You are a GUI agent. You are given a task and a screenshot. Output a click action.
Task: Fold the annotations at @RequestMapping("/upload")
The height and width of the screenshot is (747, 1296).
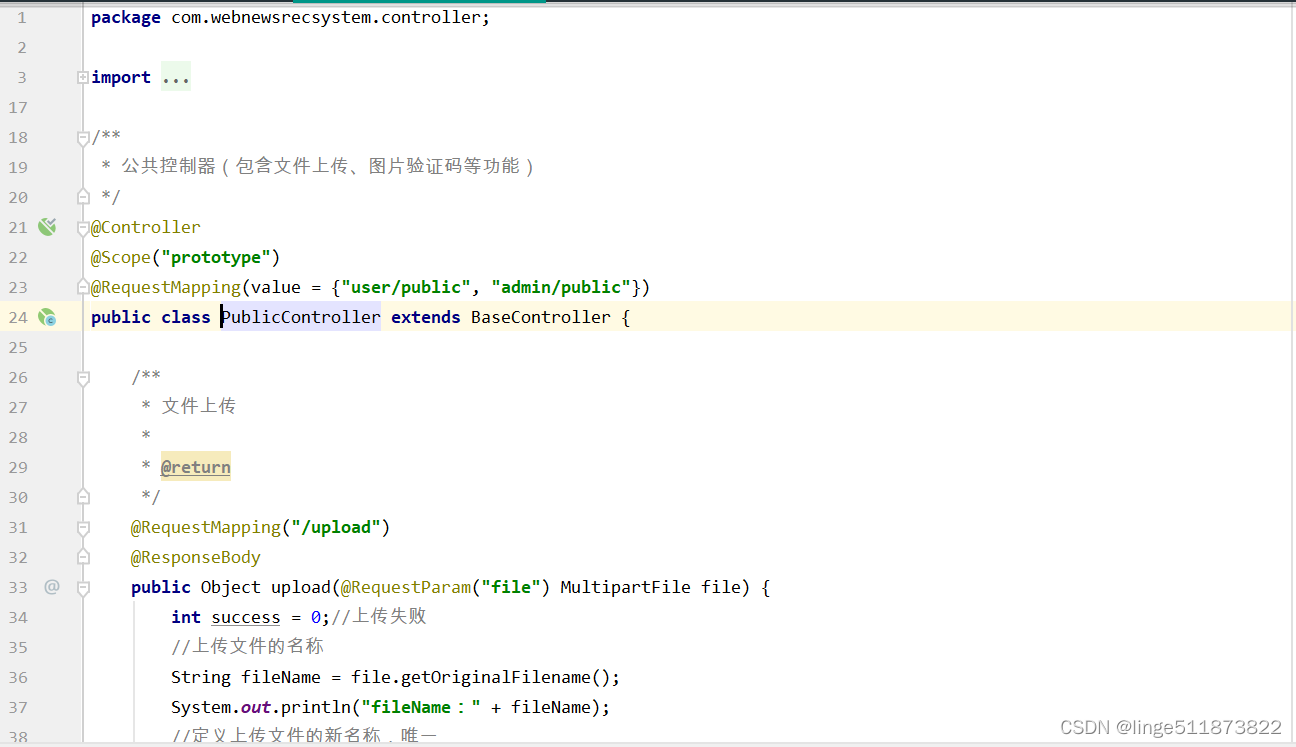click(x=83, y=528)
